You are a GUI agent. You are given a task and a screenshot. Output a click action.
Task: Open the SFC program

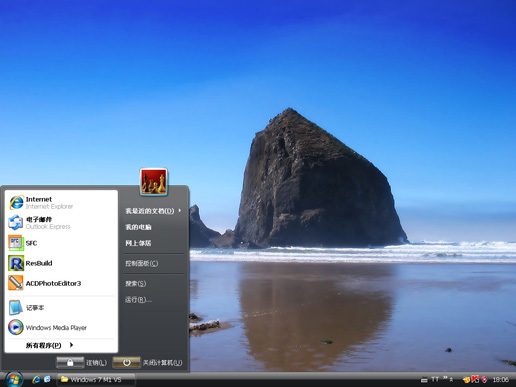point(61,243)
